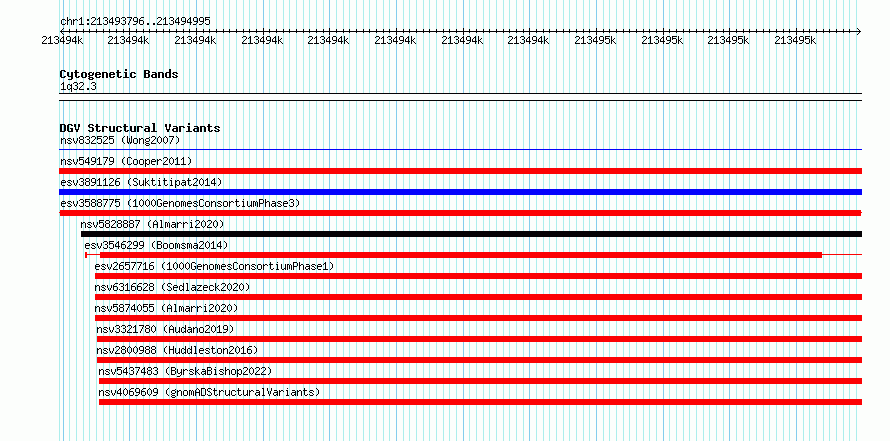This screenshot has height=441, width=890.
Task: Click the red bar under nsv3321780
Action: pos(480,339)
